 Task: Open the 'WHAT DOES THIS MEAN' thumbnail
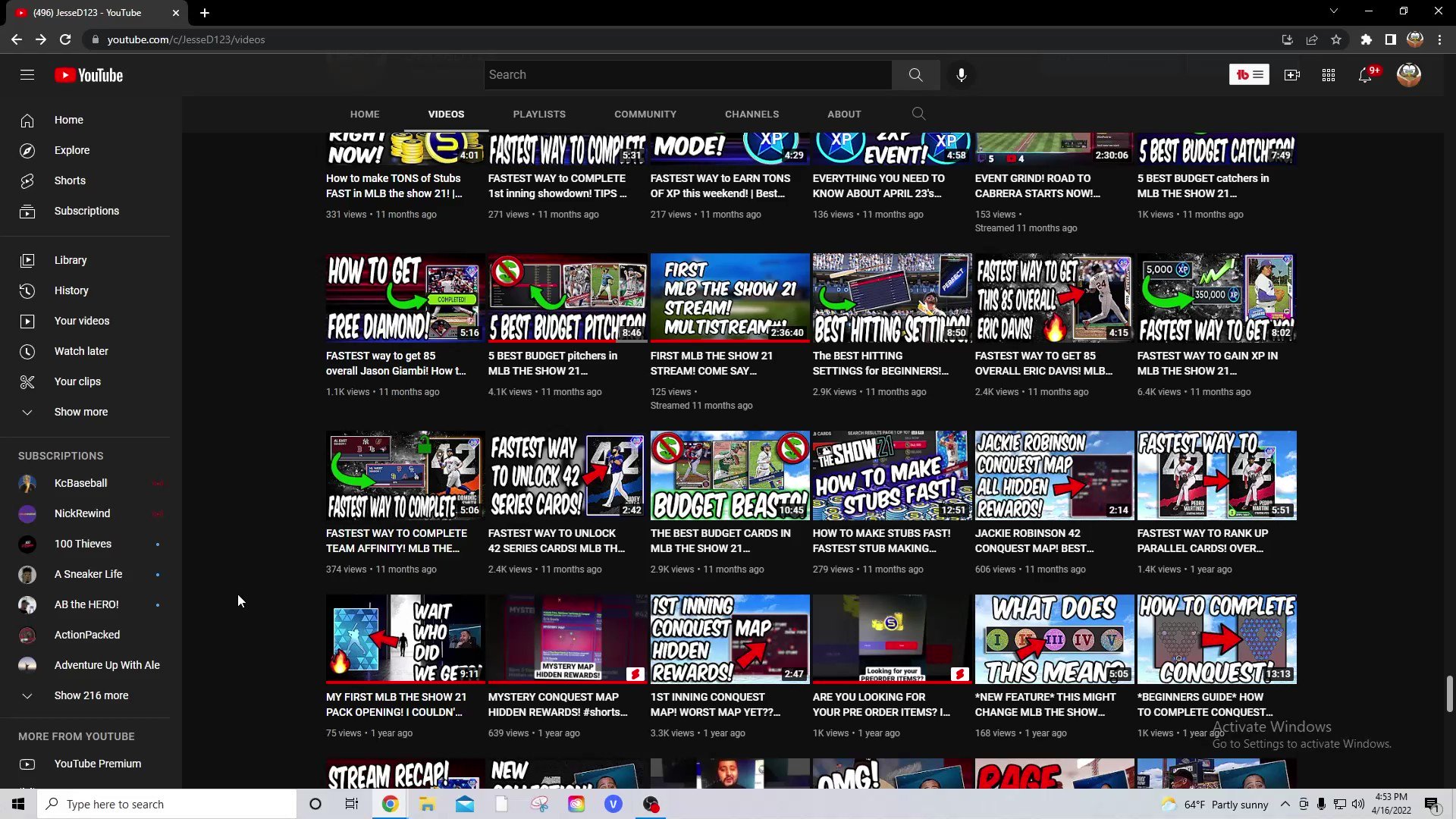tap(1054, 639)
